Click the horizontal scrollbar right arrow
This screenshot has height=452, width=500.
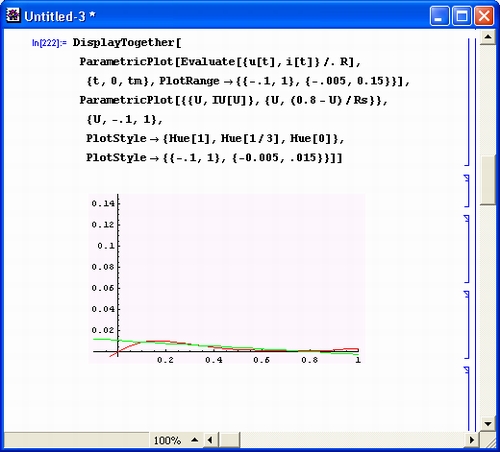tap(472, 440)
